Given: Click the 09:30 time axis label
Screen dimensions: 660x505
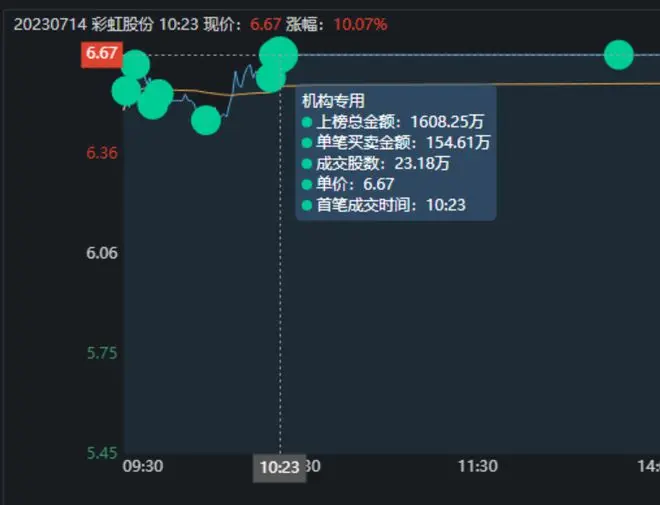Looking at the screenshot, I should coord(142,467).
